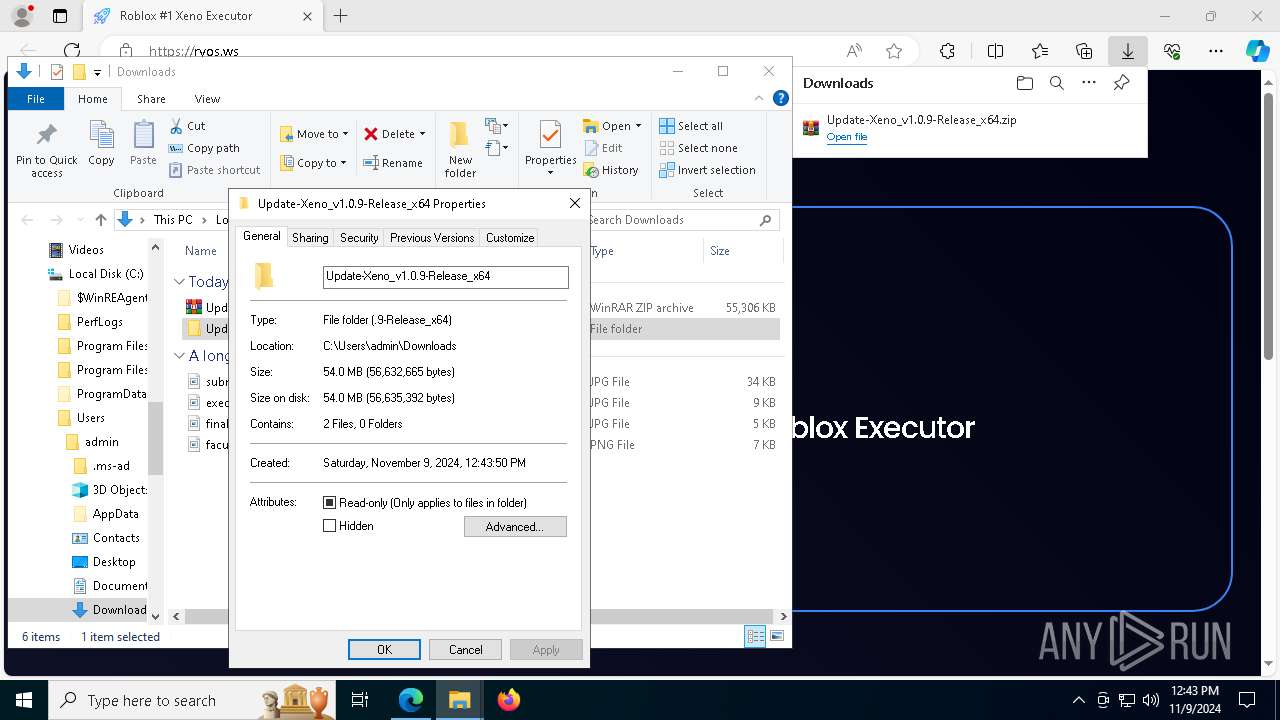The image size is (1280, 720).
Task: Click the Up one level arrow
Action: [x=101, y=220]
